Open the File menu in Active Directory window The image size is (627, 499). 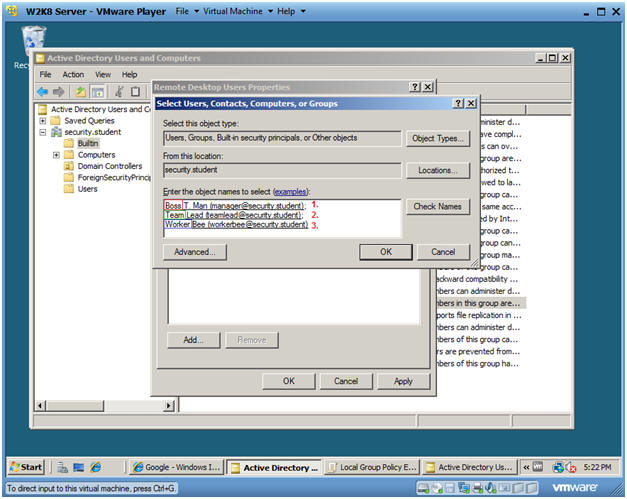pyautogui.click(x=45, y=74)
